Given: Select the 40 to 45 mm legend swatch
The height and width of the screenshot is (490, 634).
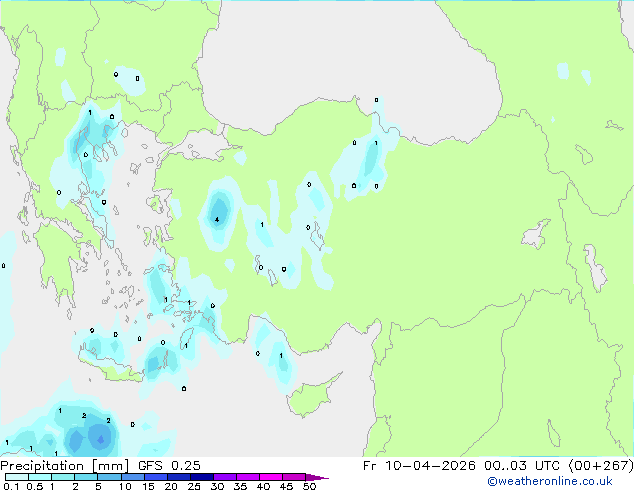Looking at the screenshot, I should (271, 477).
